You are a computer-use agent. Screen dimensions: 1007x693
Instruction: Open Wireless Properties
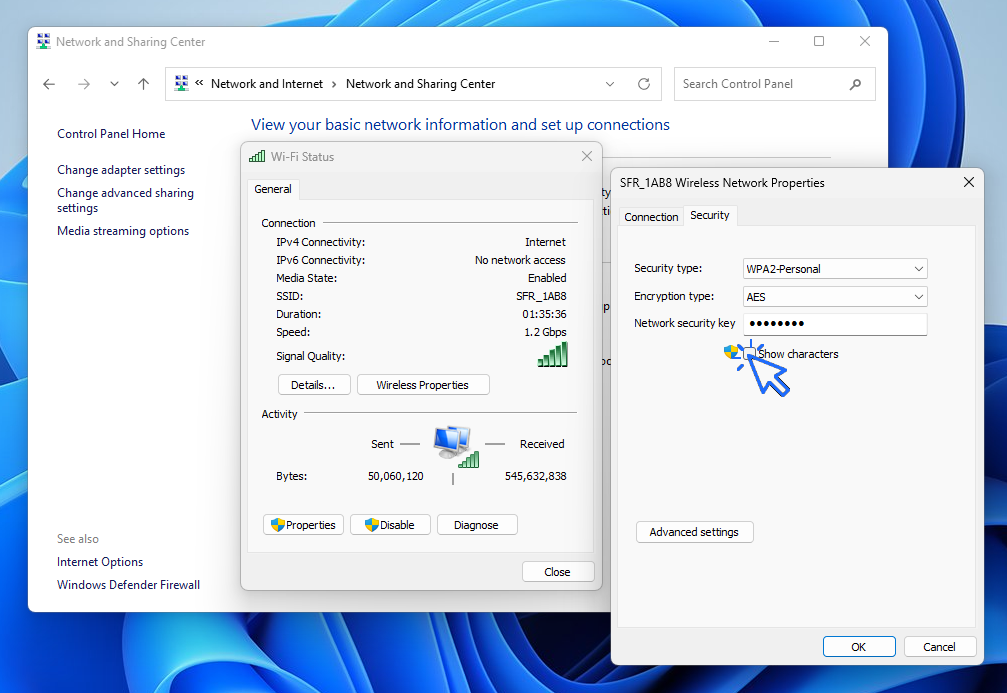(422, 385)
